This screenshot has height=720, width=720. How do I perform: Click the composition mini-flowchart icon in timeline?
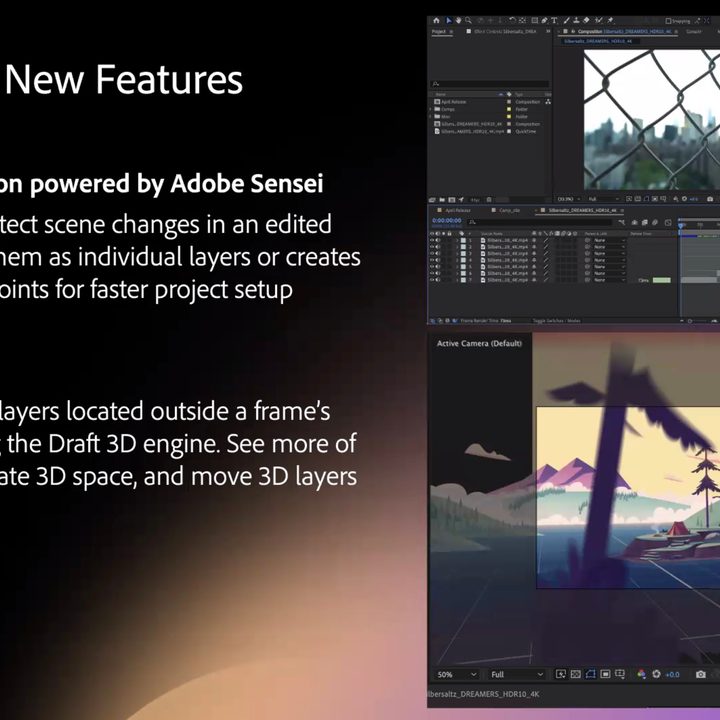[621, 223]
